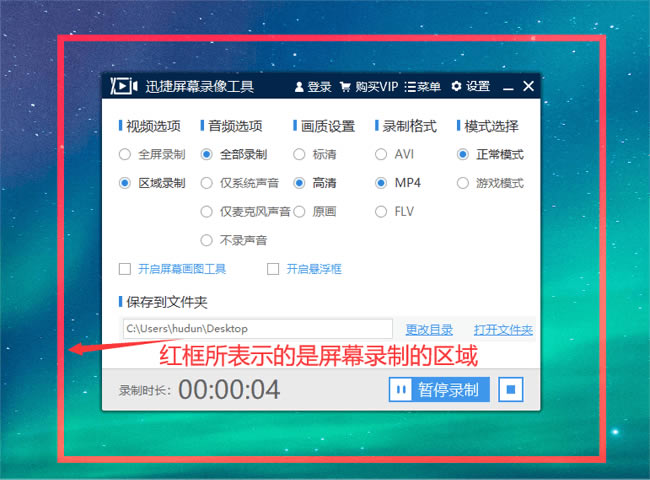Click the app logo camera icon
Screen dimensions: 650x480
click(124, 87)
